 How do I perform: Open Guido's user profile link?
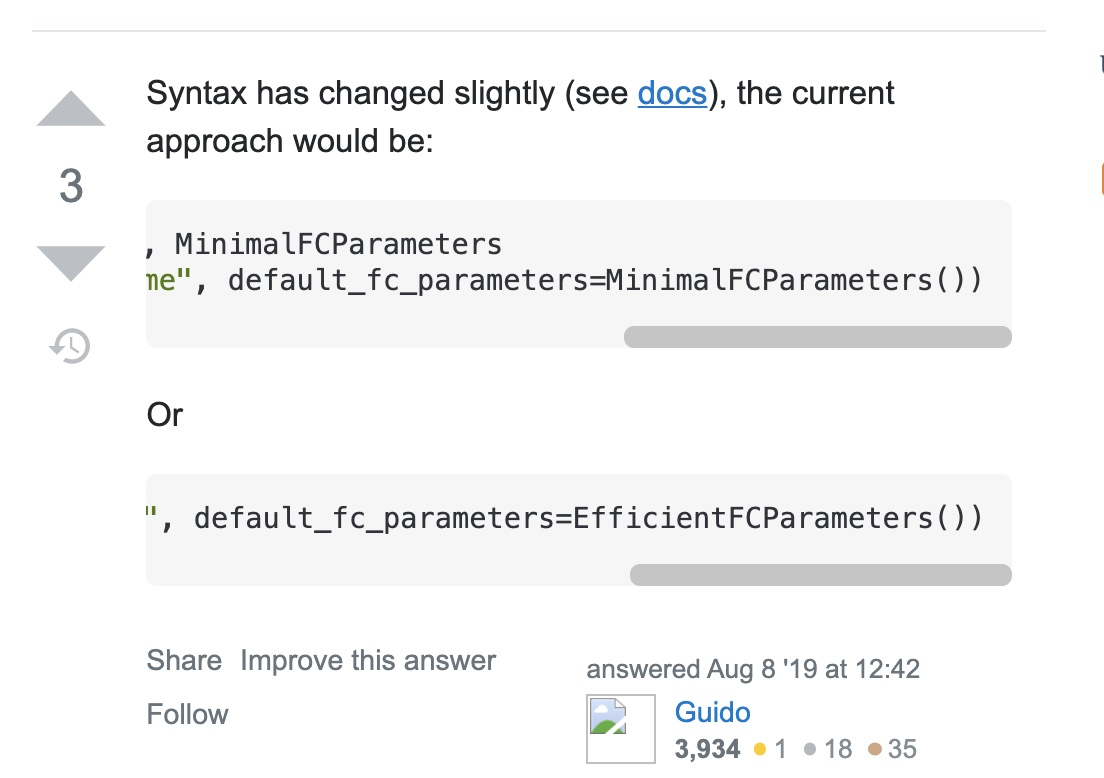pyautogui.click(x=712, y=712)
